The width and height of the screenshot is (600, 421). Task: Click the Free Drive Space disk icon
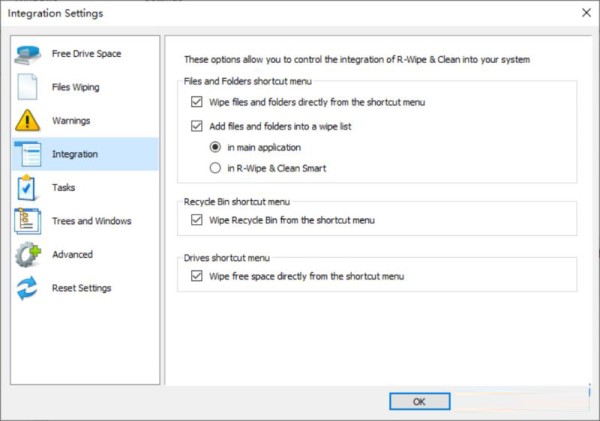click(28, 55)
